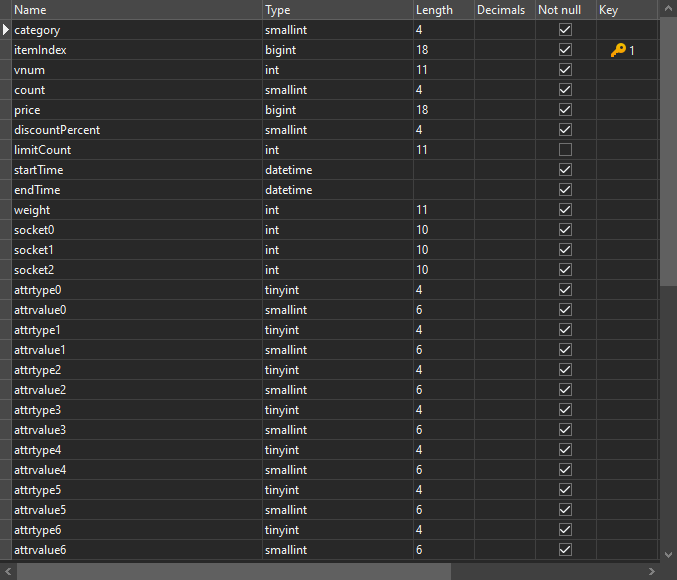Toggle Not null checkbox for price
This screenshot has width=677, height=580.
point(565,110)
